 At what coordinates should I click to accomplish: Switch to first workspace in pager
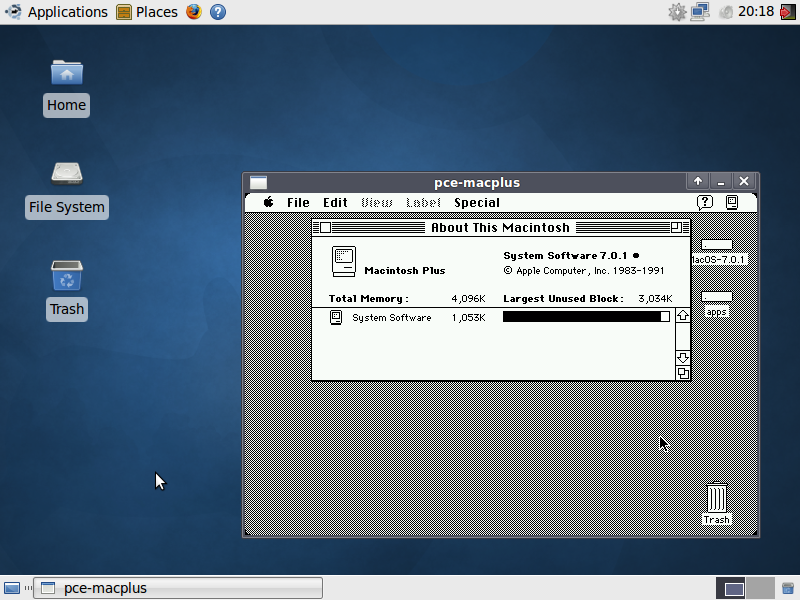point(730,588)
